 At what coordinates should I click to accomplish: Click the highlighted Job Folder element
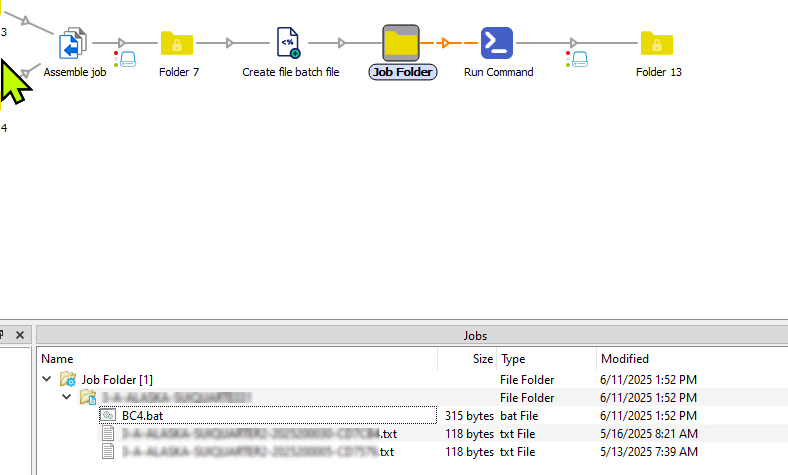402,44
